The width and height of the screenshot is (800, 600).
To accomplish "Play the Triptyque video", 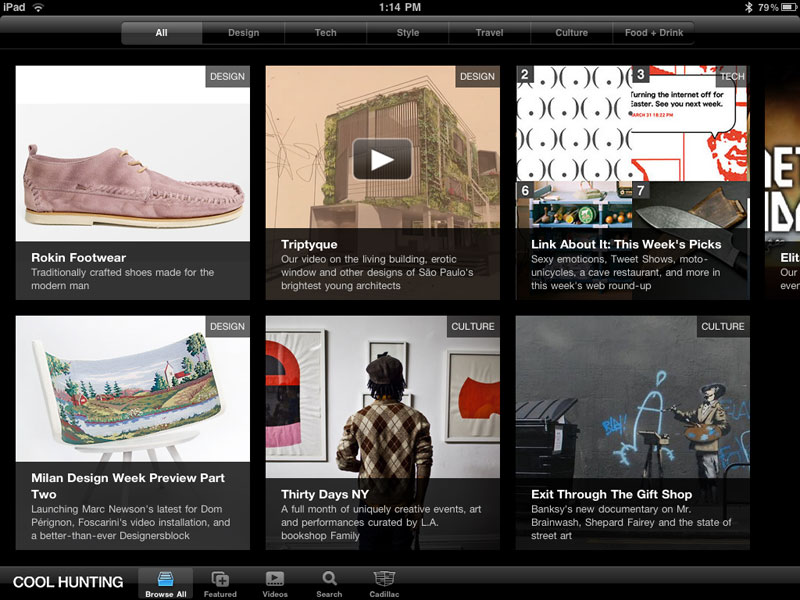I will [382, 159].
